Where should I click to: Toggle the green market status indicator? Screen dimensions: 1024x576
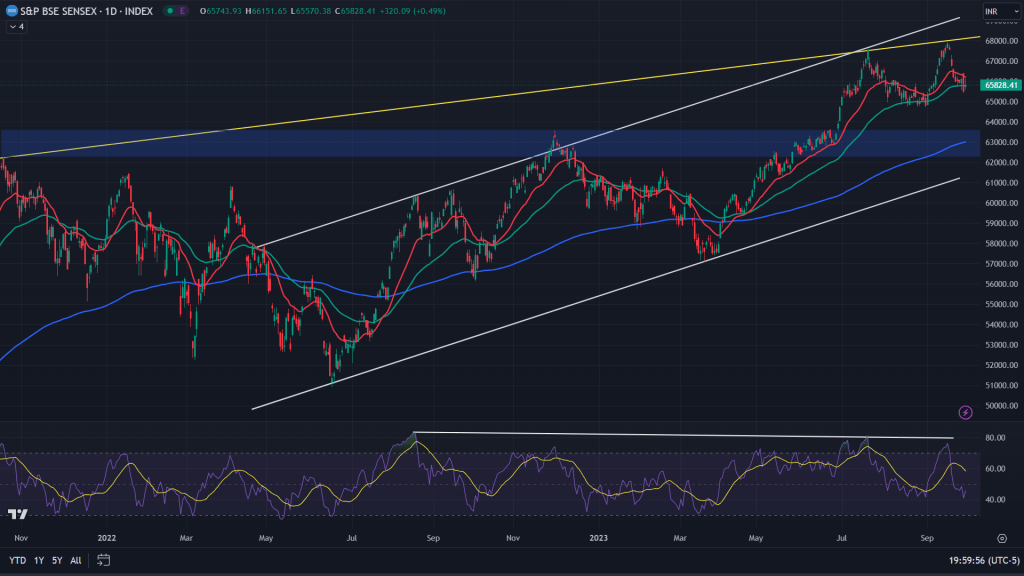[168, 11]
